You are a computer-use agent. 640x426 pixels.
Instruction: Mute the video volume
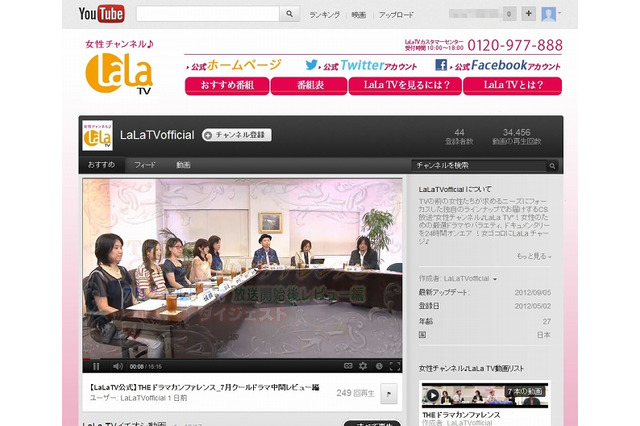coord(118,366)
